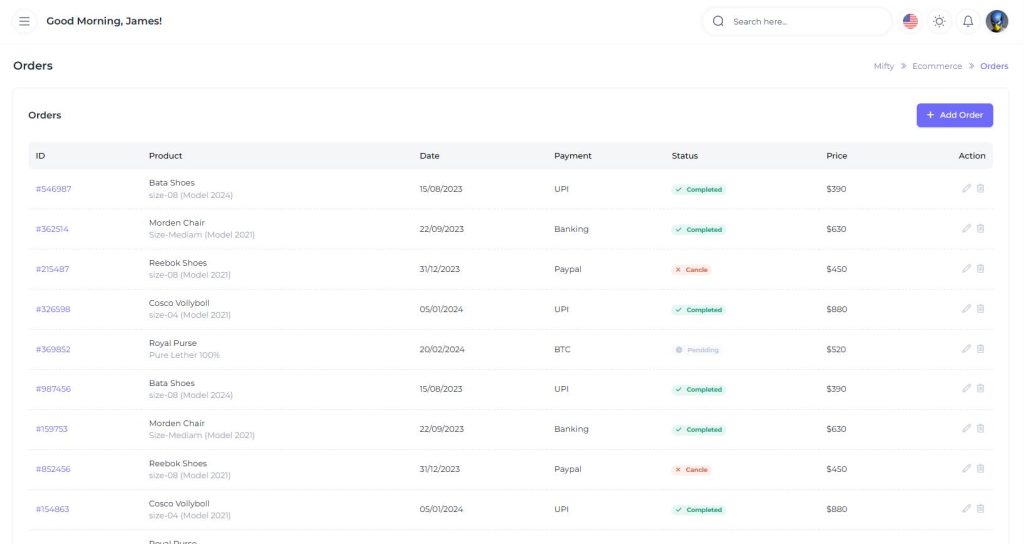Edit order #215487 with pencil icon
Image resolution: width=1024 pixels, height=544 pixels.
pyautogui.click(x=966, y=269)
